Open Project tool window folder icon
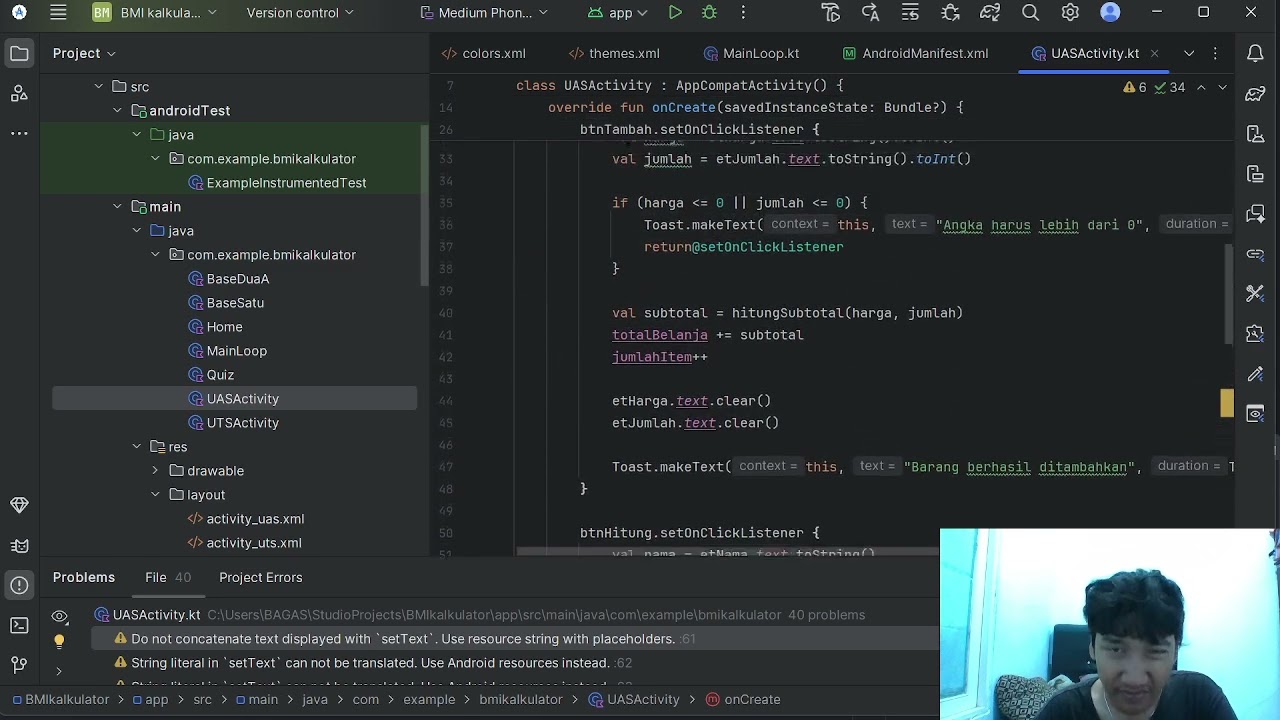Image resolution: width=1280 pixels, height=720 pixels. click(19, 53)
